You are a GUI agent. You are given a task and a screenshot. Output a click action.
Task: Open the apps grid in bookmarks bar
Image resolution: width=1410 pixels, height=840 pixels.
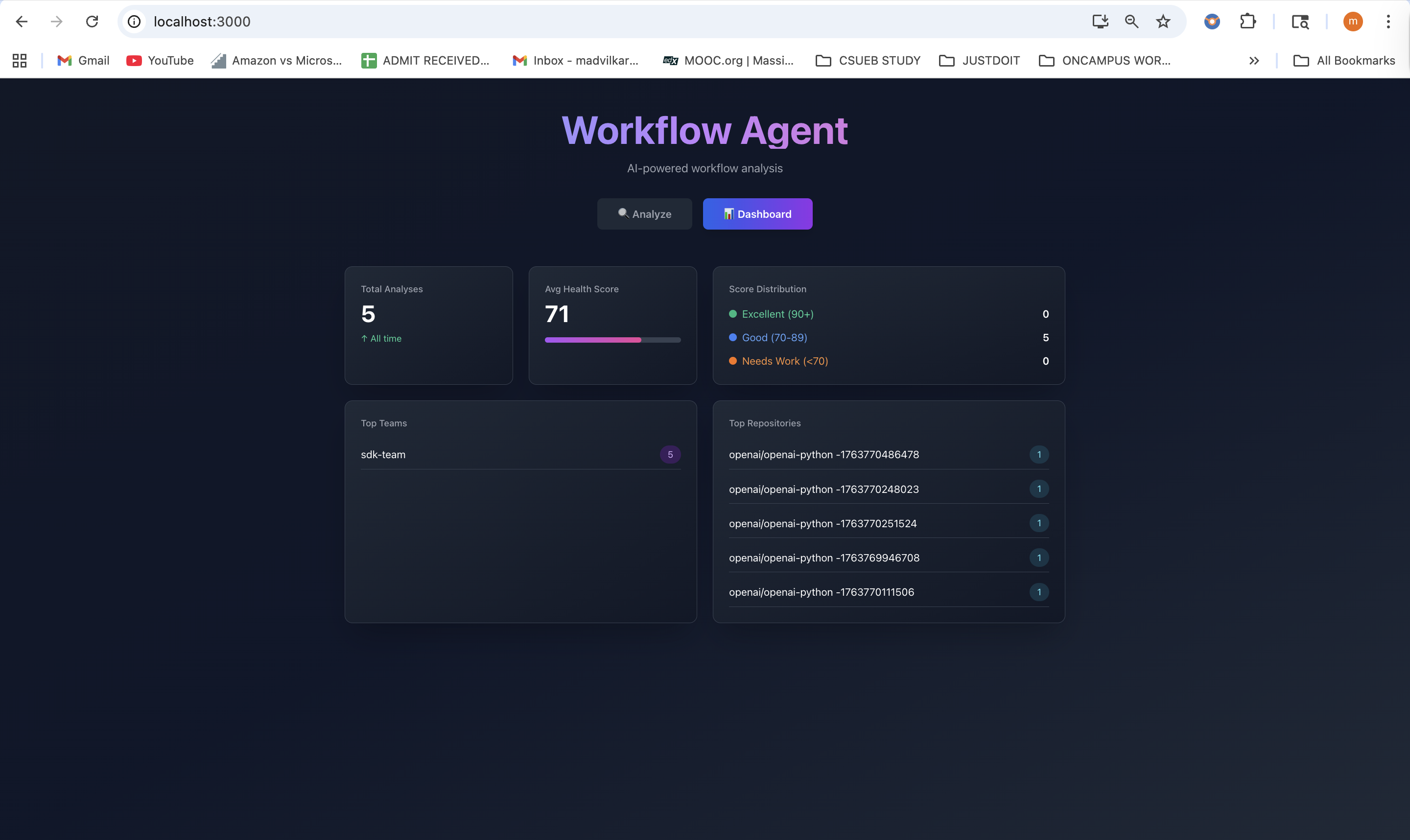[x=20, y=61]
